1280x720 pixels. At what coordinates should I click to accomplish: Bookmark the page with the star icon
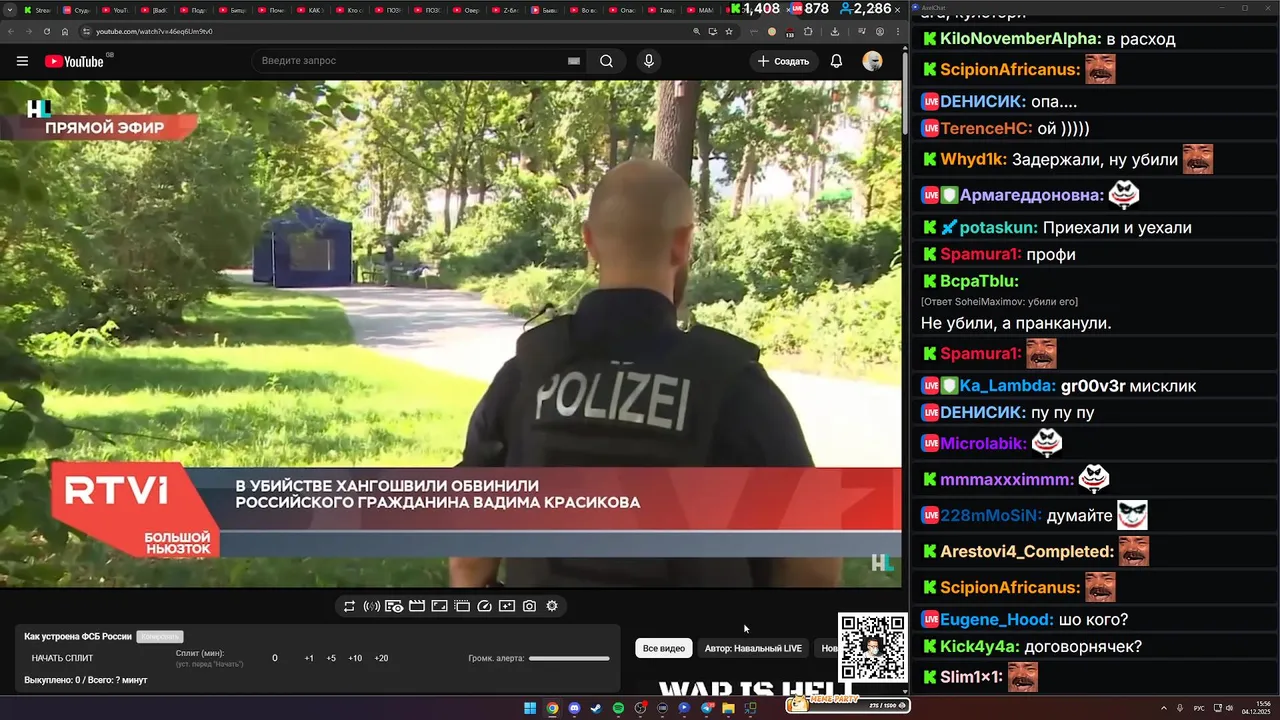pos(729,31)
